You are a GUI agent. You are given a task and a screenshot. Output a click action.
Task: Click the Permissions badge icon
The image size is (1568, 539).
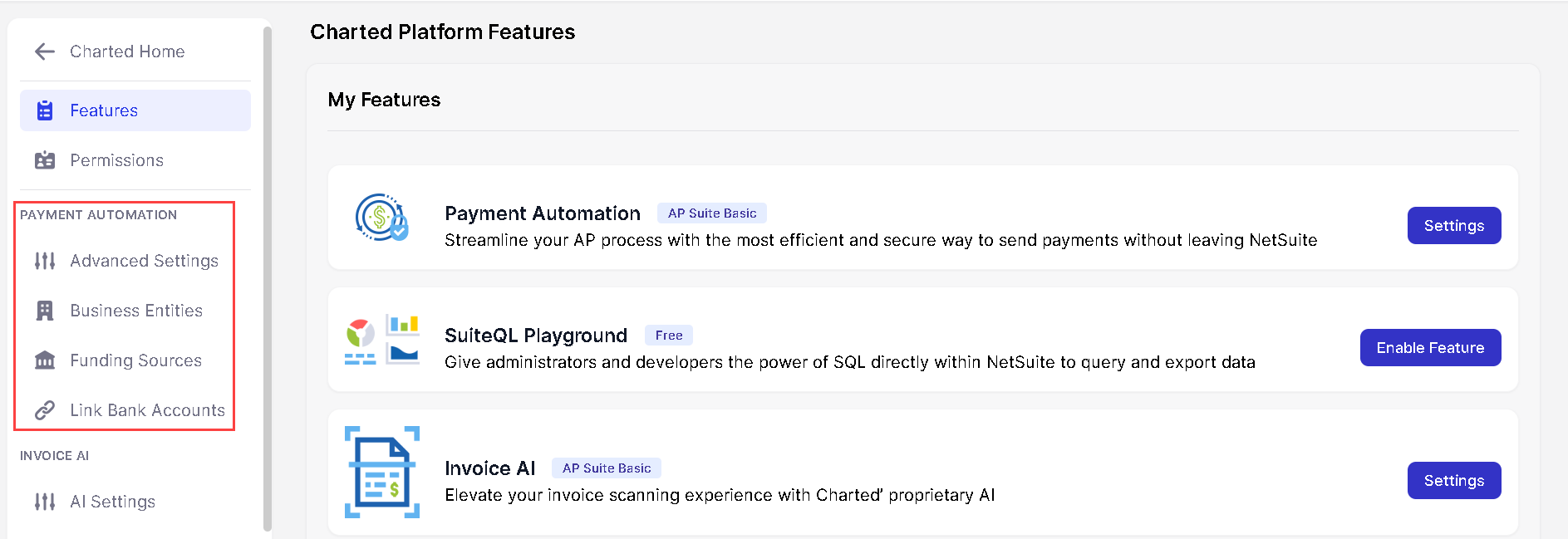click(45, 160)
